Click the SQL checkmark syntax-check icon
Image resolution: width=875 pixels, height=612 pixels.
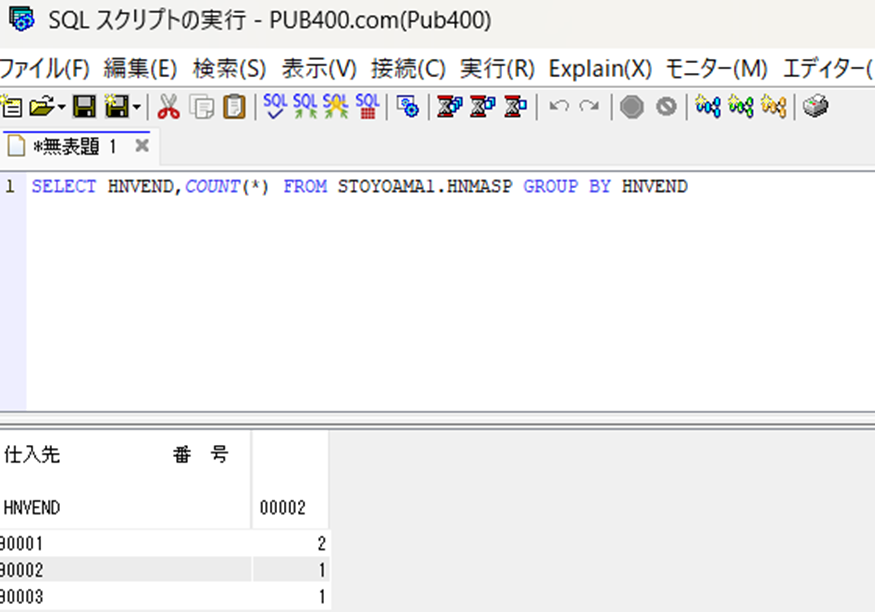click(275, 106)
